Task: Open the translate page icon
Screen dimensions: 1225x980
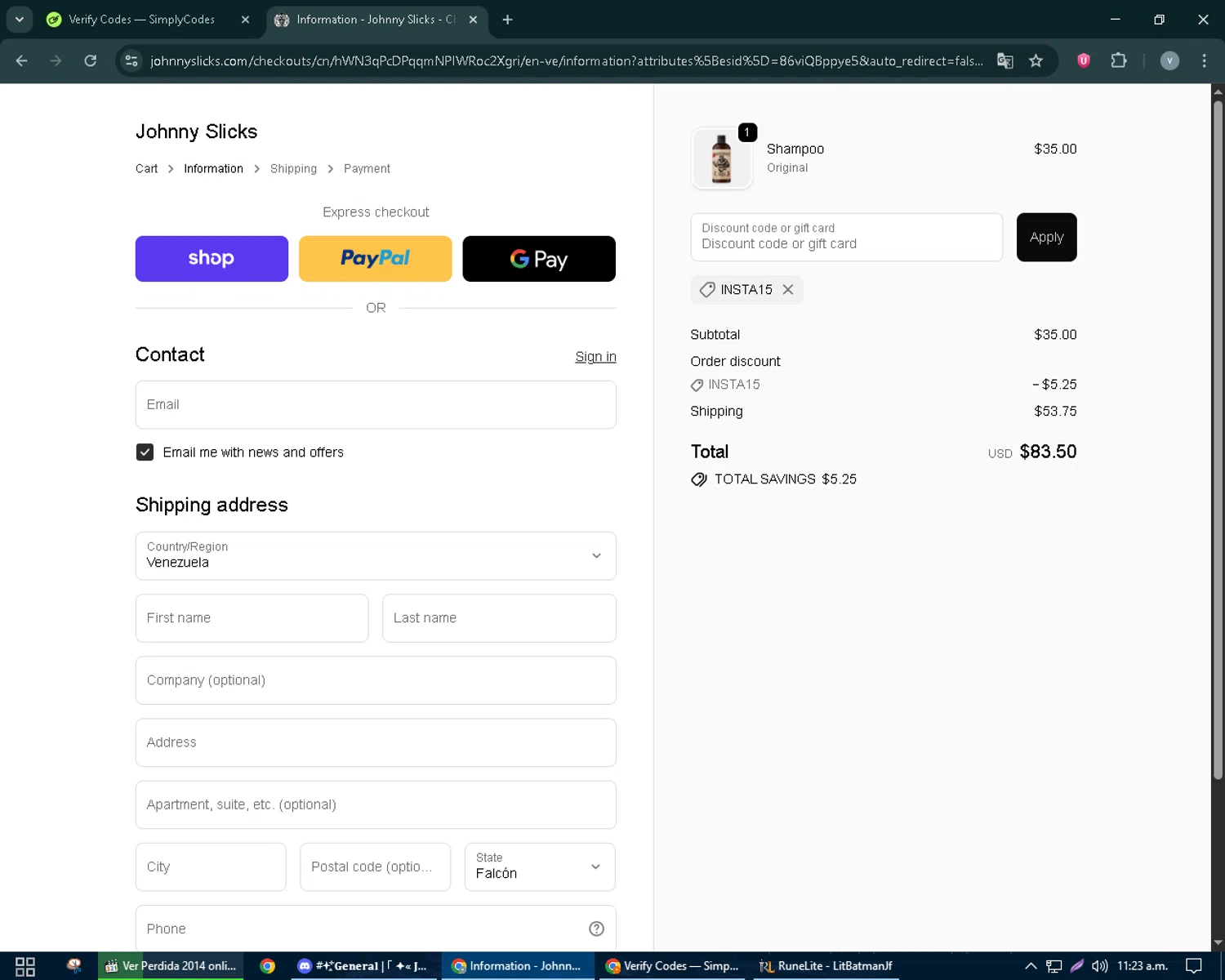Action: click(x=1005, y=60)
